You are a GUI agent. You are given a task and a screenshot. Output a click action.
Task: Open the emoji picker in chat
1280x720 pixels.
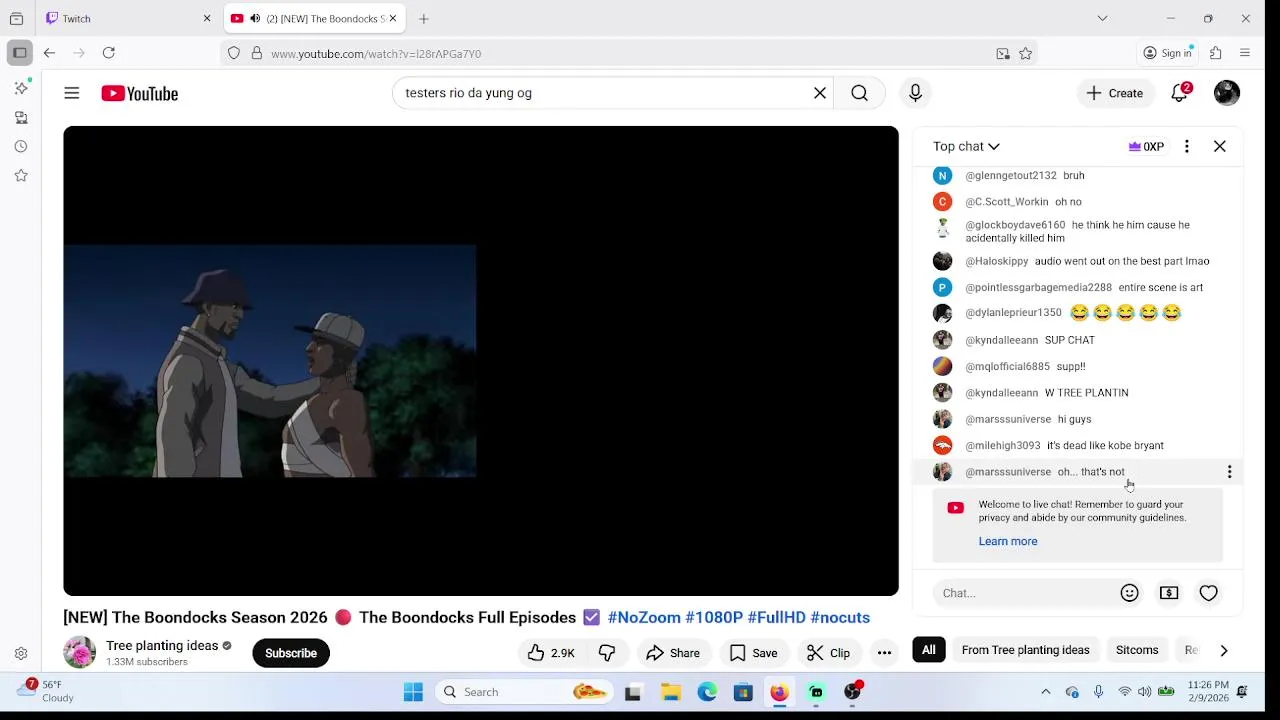tap(1130, 593)
